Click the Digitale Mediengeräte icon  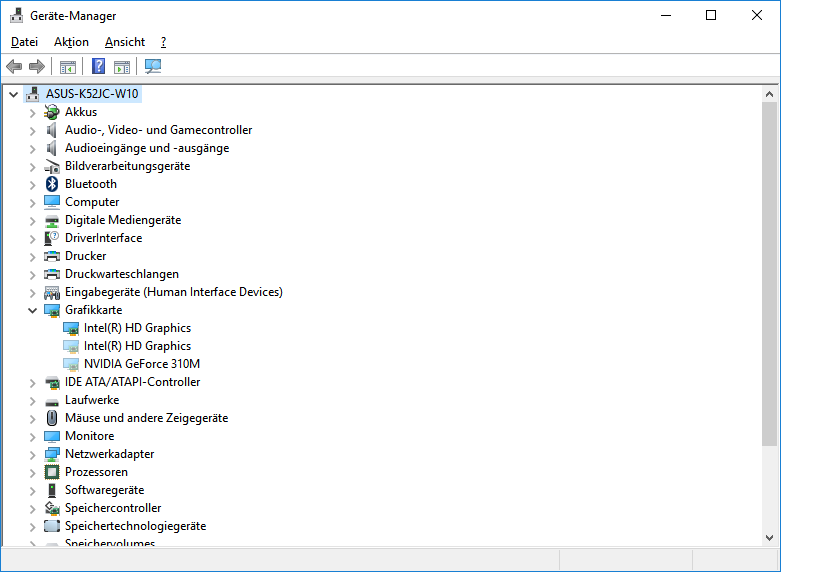click(x=52, y=221)
